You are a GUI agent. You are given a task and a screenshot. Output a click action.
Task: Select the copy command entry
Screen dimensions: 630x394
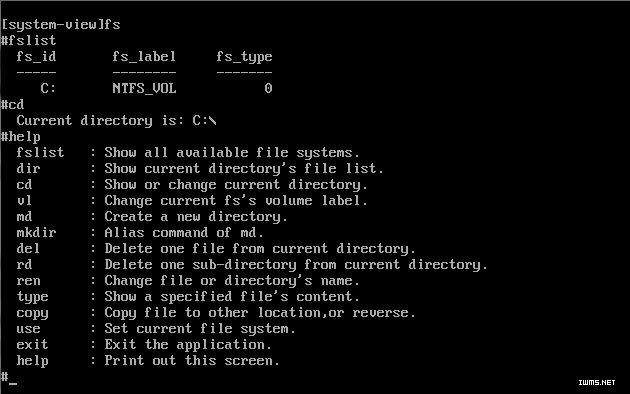[32, 313]
